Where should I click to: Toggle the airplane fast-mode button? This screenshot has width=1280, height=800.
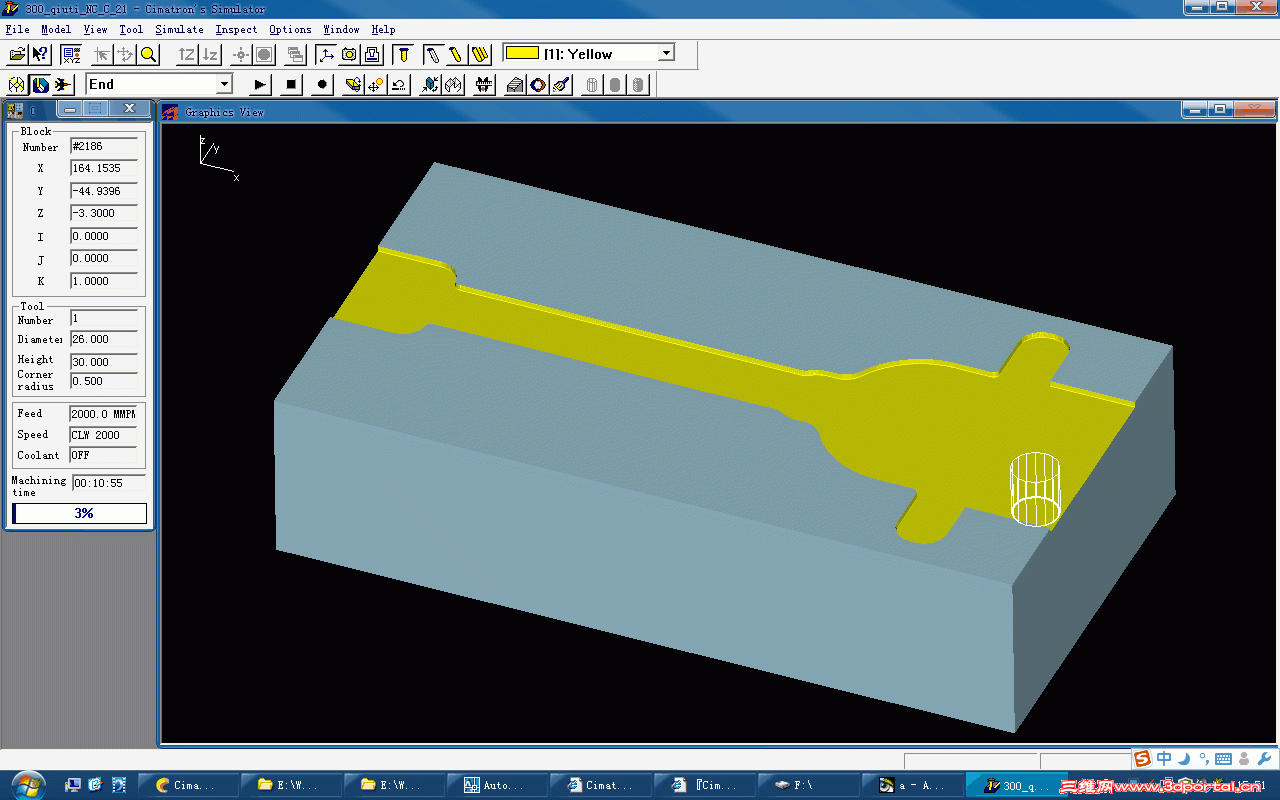click(x=63, y=85)
